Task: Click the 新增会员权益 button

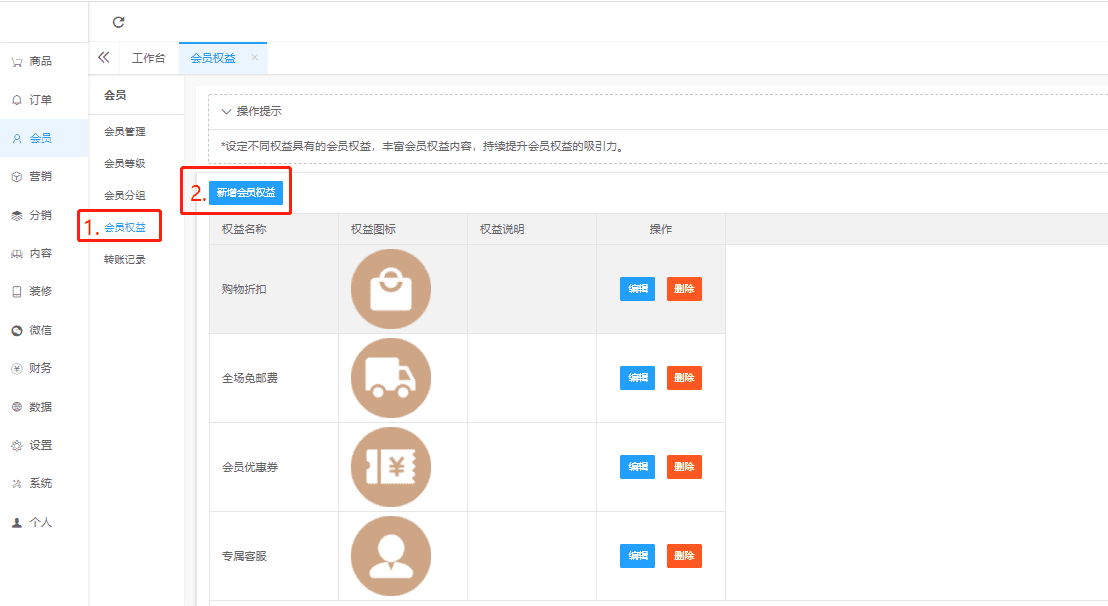Action: click(246, 192)
